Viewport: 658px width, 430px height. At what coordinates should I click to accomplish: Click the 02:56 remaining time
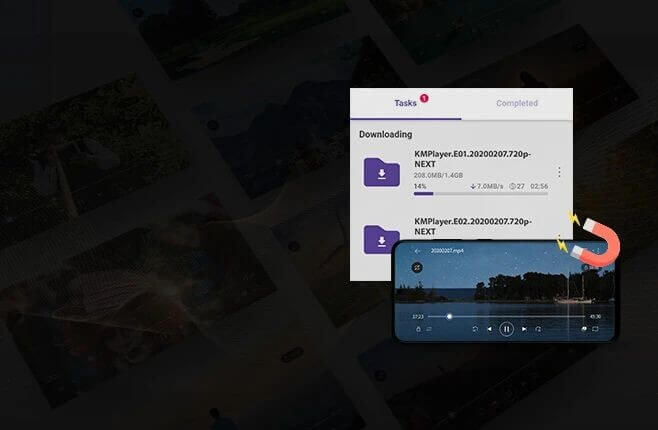(539, 186)
